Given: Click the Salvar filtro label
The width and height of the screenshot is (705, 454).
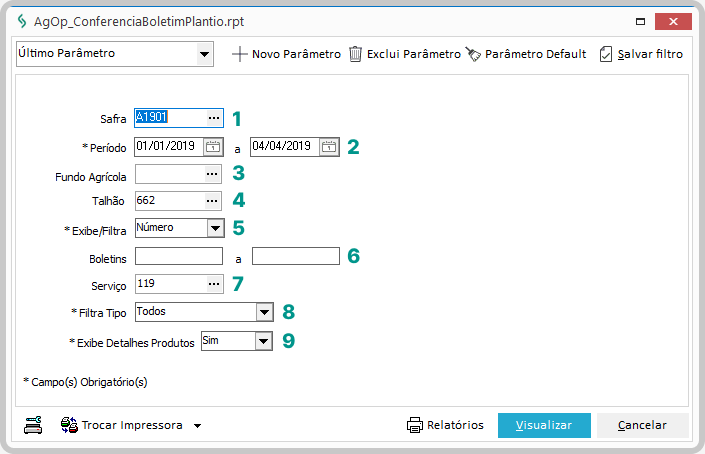Looking at the screenshot, I should click(650, 54).
